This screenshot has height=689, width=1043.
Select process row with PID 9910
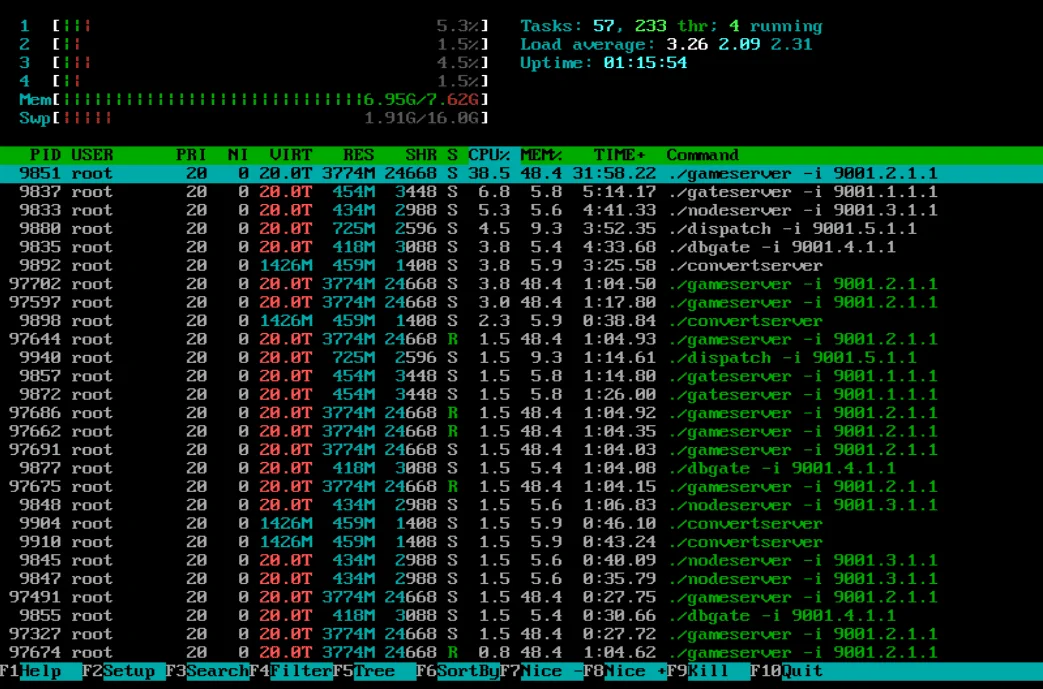pos(522,542)
